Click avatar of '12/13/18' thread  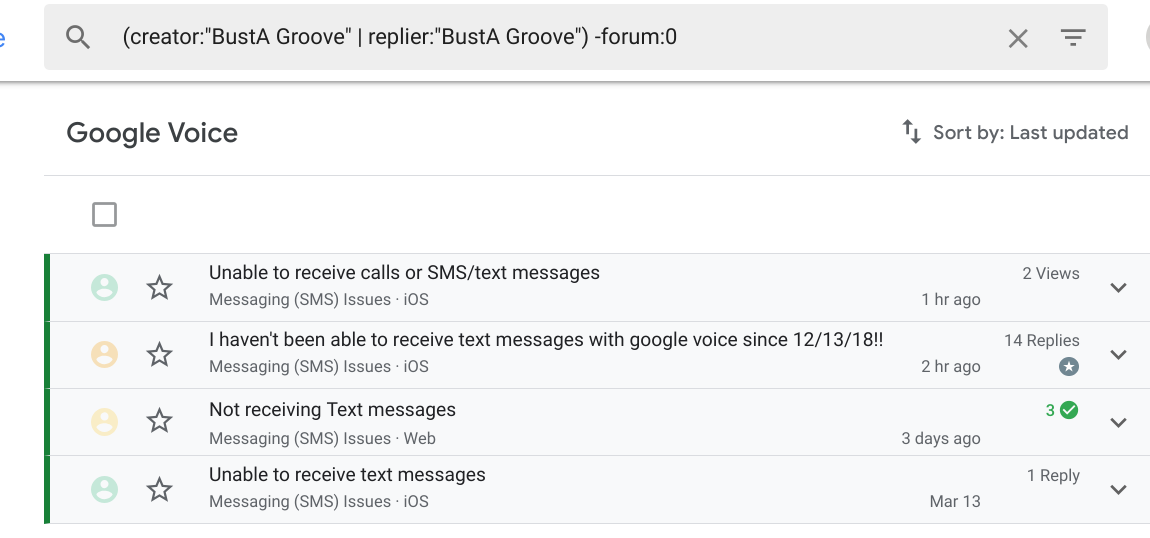[x=104, y=355]
